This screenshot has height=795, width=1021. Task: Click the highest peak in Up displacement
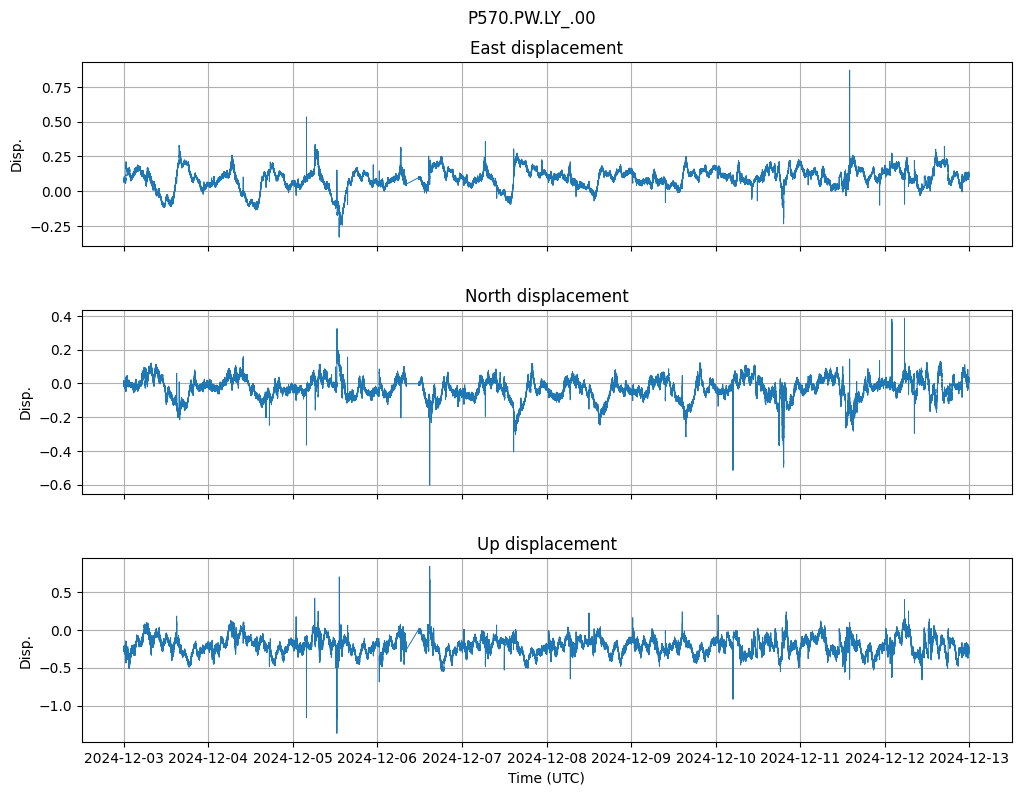point(430,567)
